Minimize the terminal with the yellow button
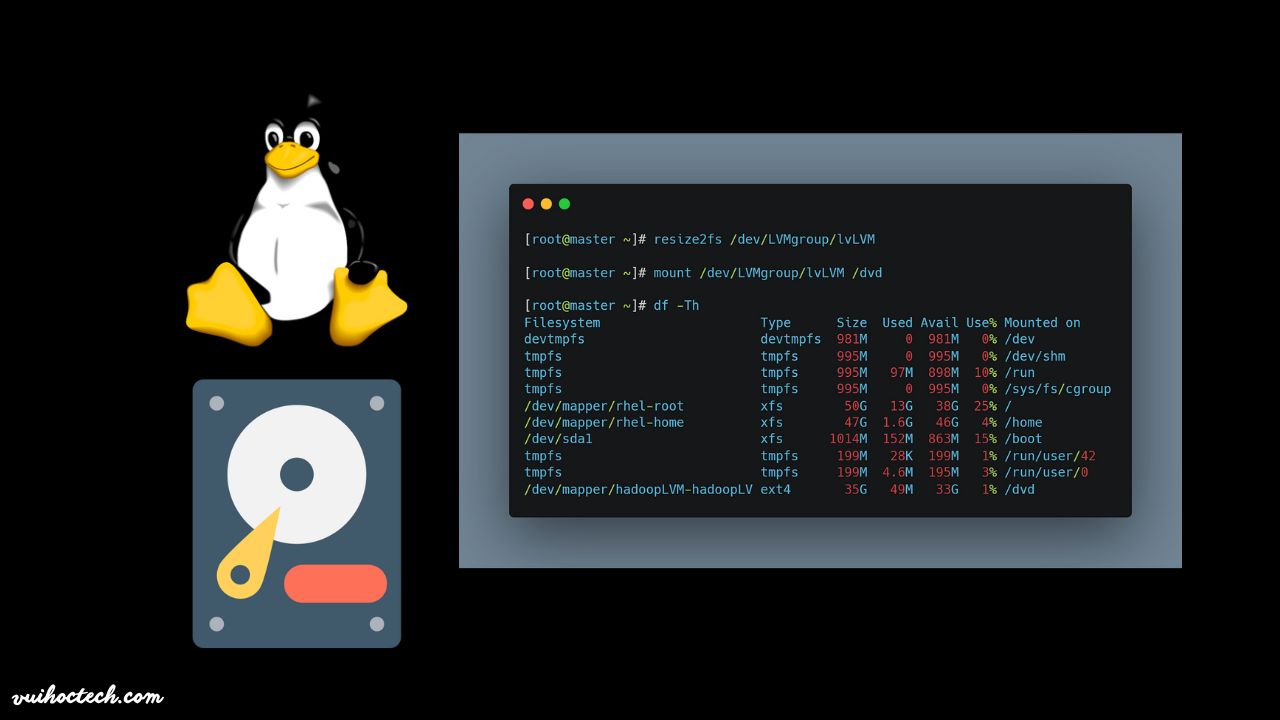The height and width of the screenshot is (720, 1280). pyautogui.click(x=546, y=204)
